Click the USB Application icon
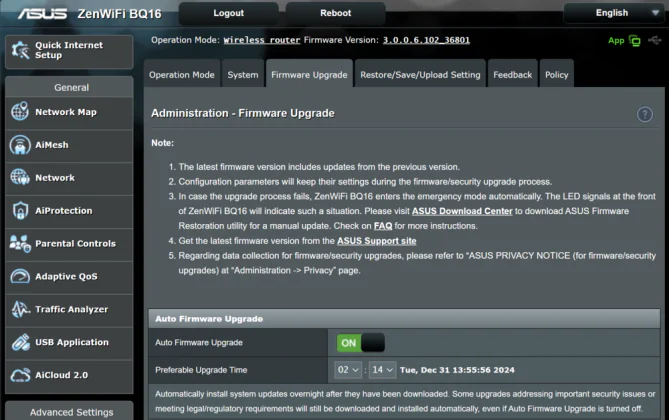Viewport: 669px width, 420px height. pyautogui.click(x=20, y=342)
